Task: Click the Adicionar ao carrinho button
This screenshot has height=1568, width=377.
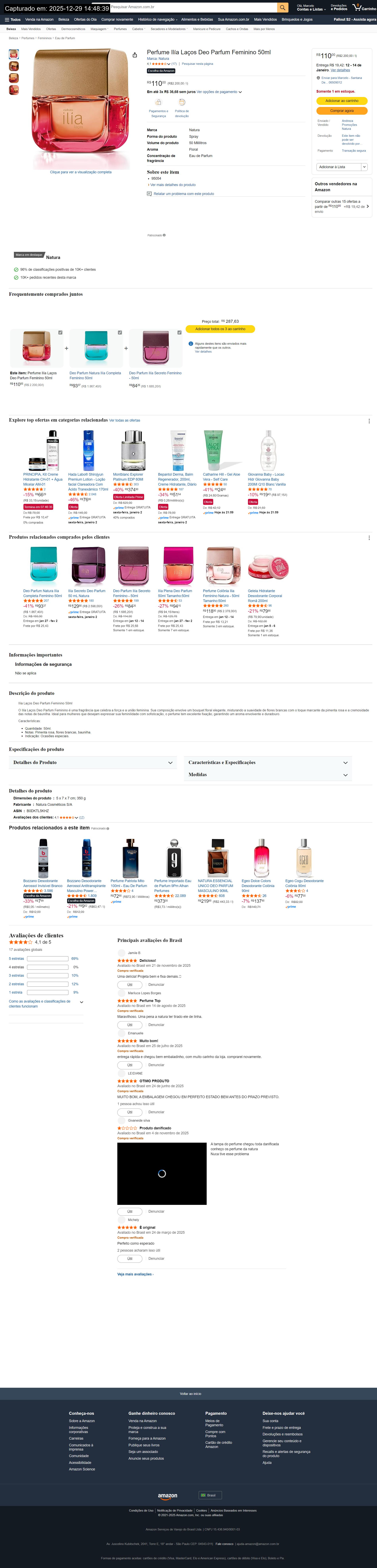Action: click(342, 100)
